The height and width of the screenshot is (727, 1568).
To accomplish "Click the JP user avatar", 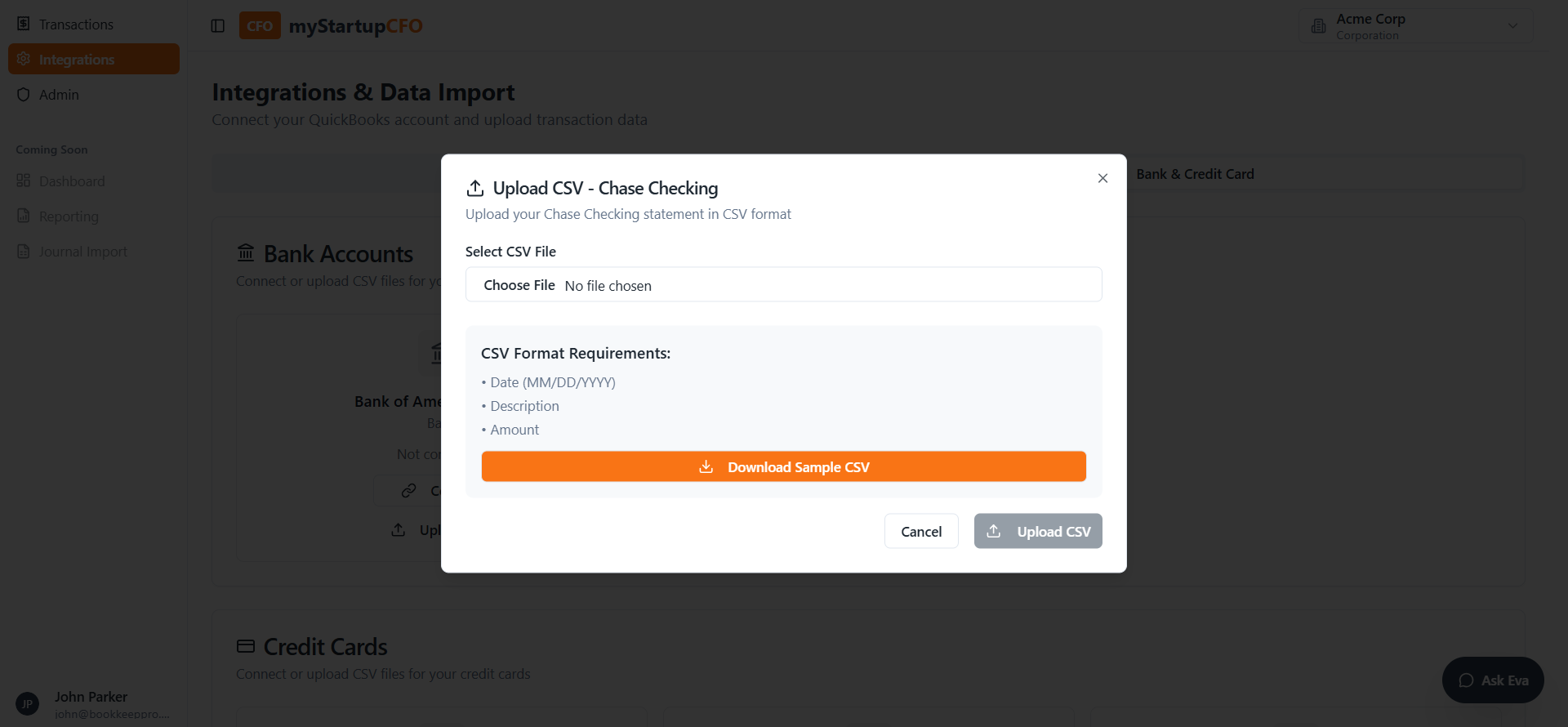I will click(27, 704).
